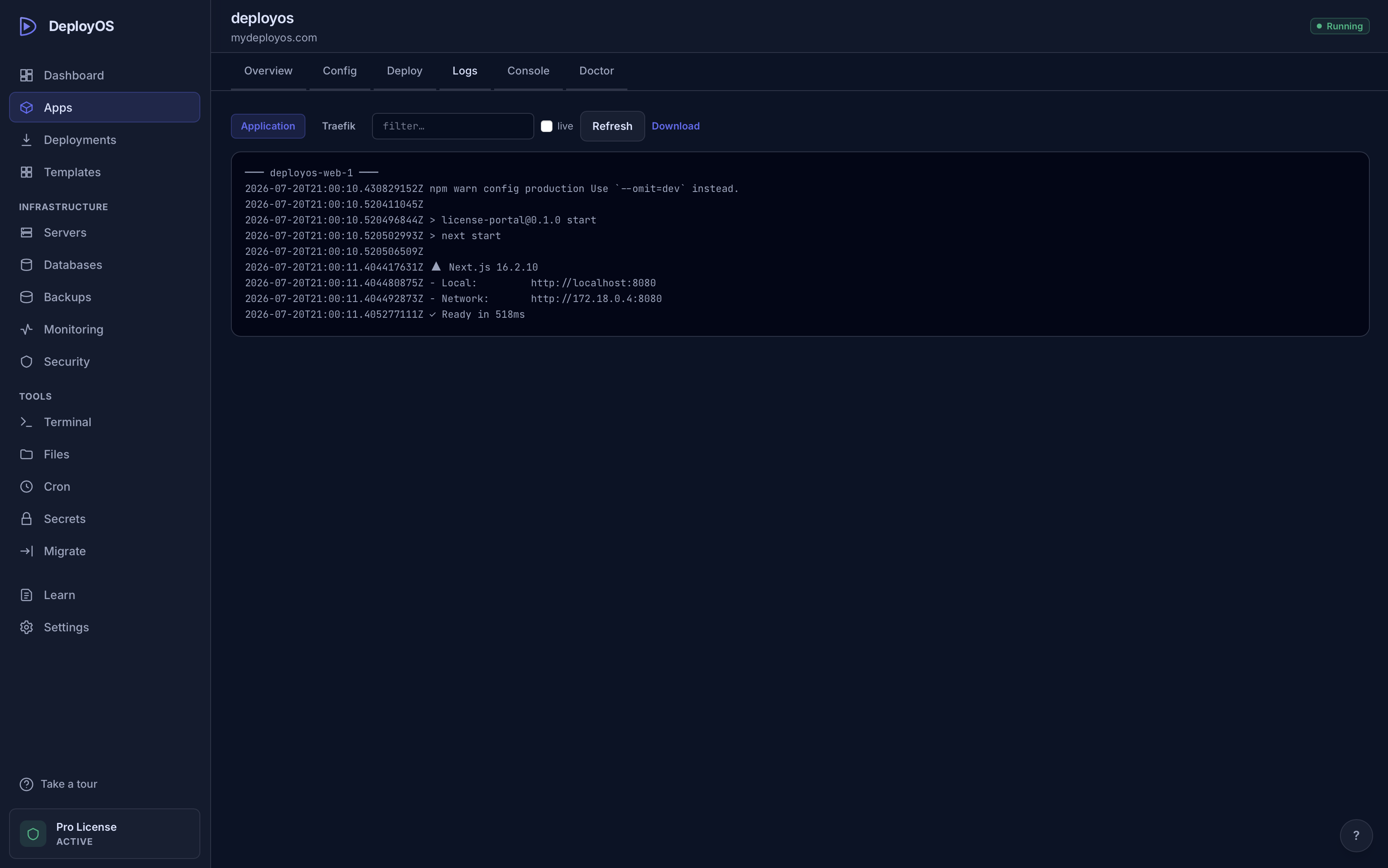Open Settings via the gear icon
1388x868 pixels.
(26, 627)
